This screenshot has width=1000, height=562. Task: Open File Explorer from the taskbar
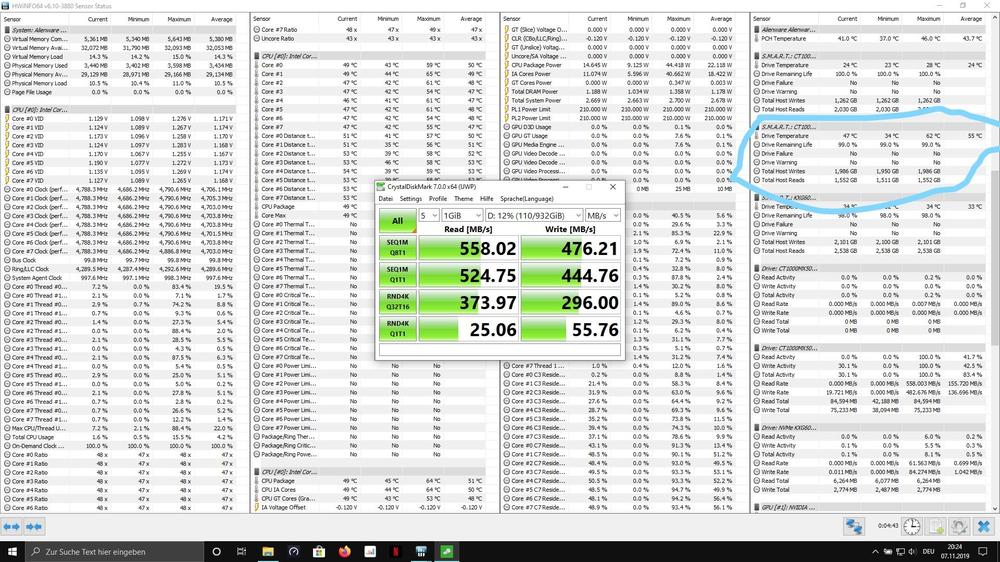click(268, 551)
